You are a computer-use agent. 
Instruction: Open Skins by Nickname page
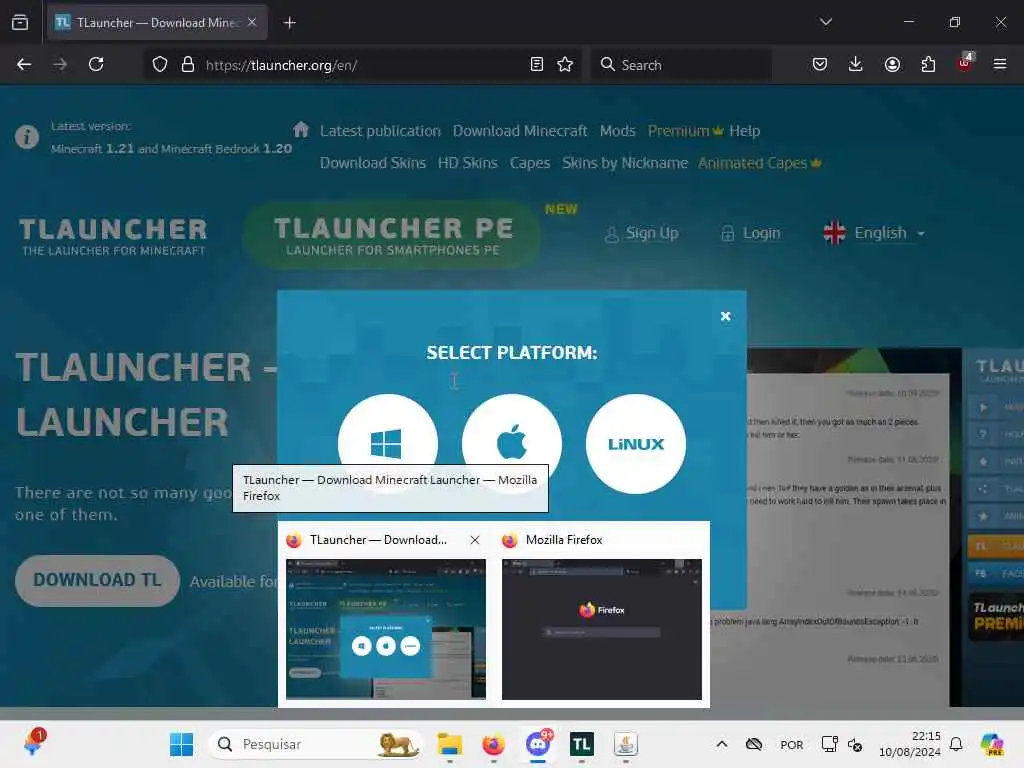(x=625, y=163)
